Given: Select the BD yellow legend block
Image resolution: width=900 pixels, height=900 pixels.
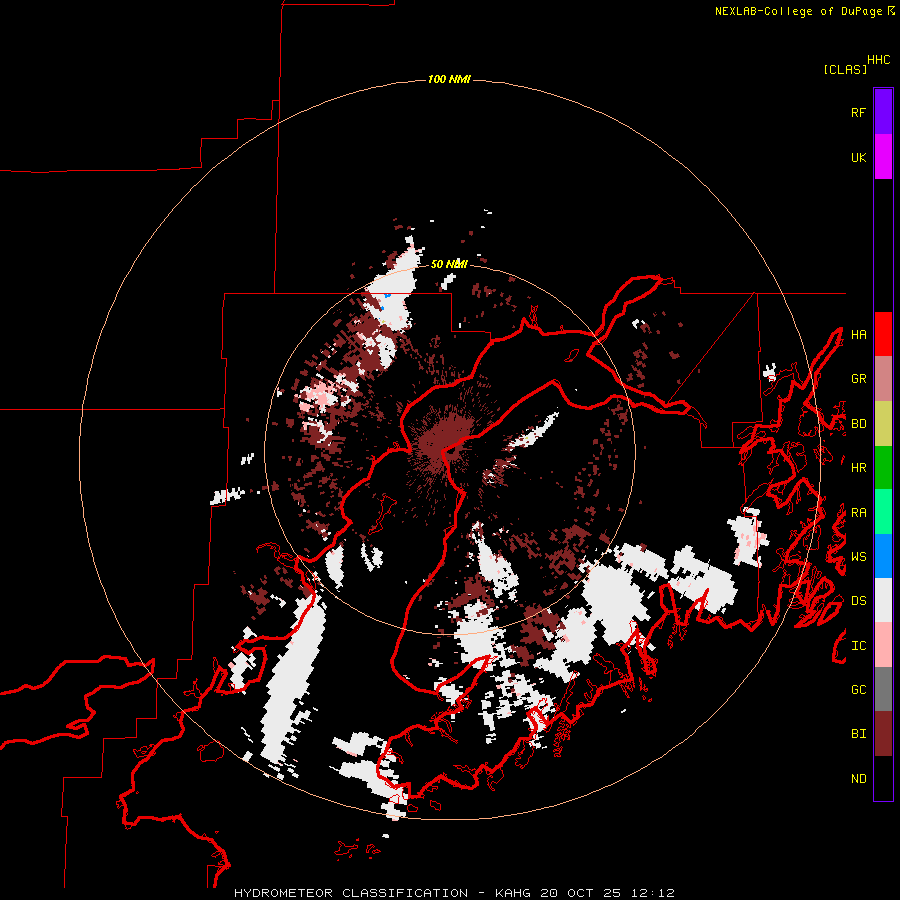Looking at the screenshot, I should (x=883, y=424).
